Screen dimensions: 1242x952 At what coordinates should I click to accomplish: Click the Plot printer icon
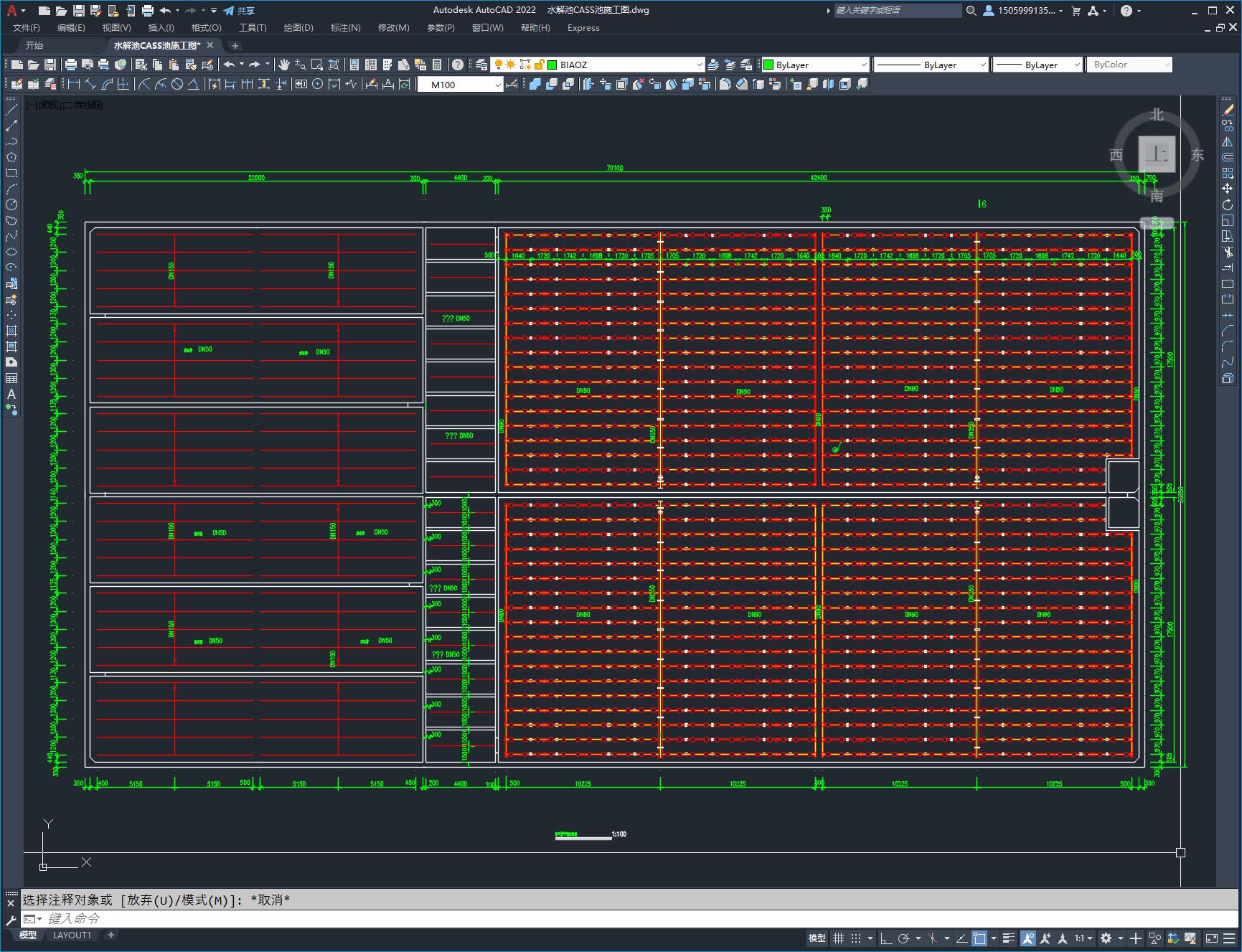(x=70, y=65)
